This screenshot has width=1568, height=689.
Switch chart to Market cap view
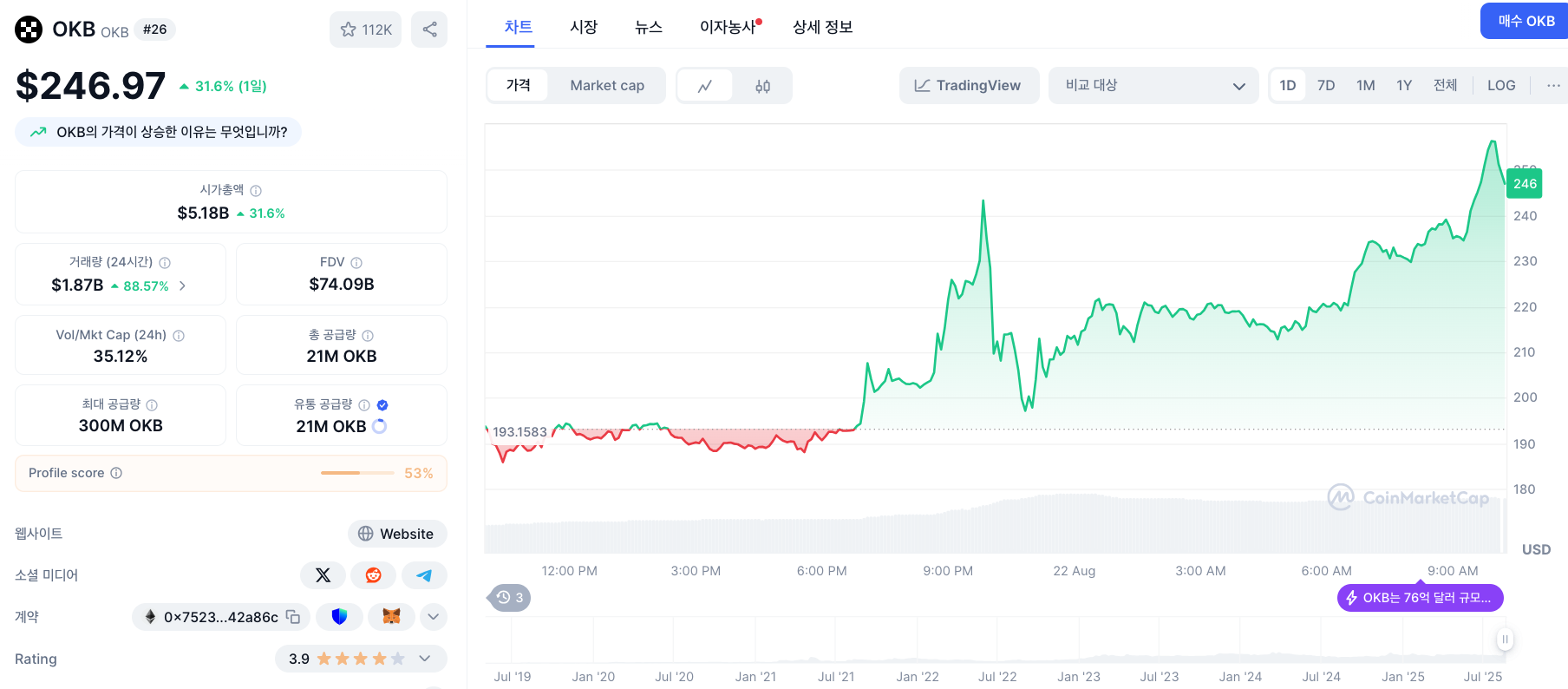[x=607, y=85]
